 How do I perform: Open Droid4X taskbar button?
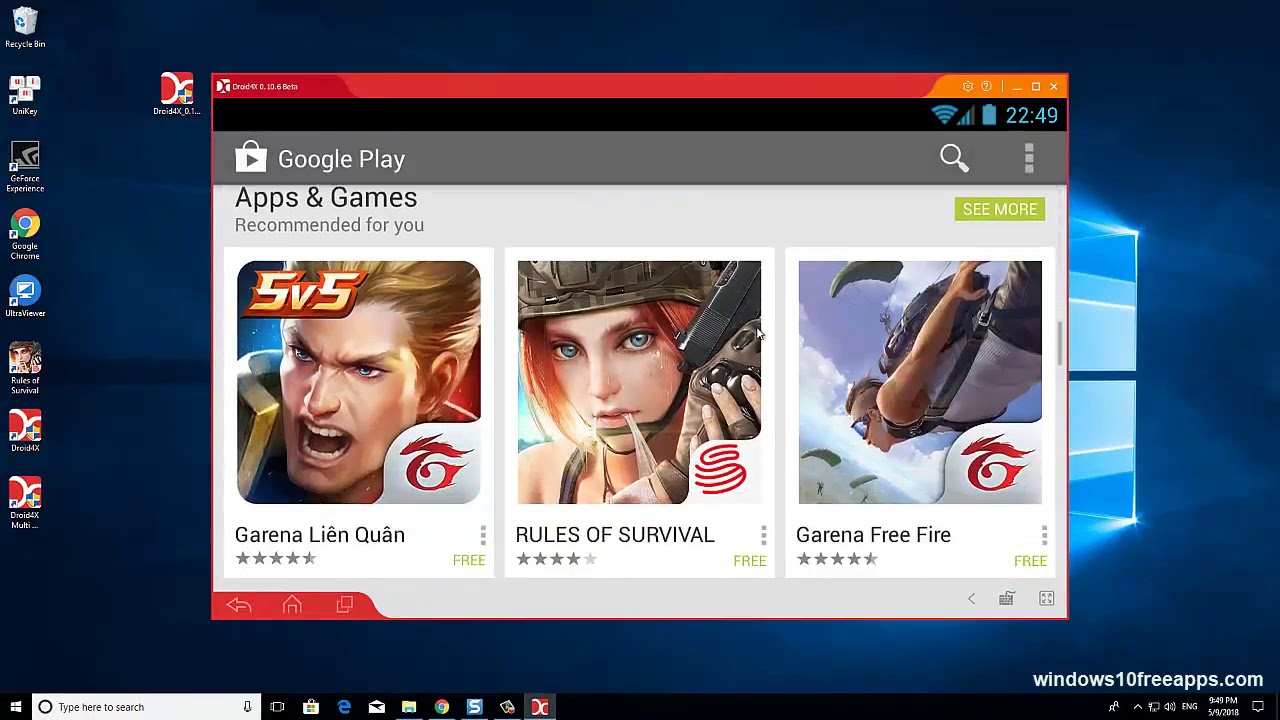540,707
